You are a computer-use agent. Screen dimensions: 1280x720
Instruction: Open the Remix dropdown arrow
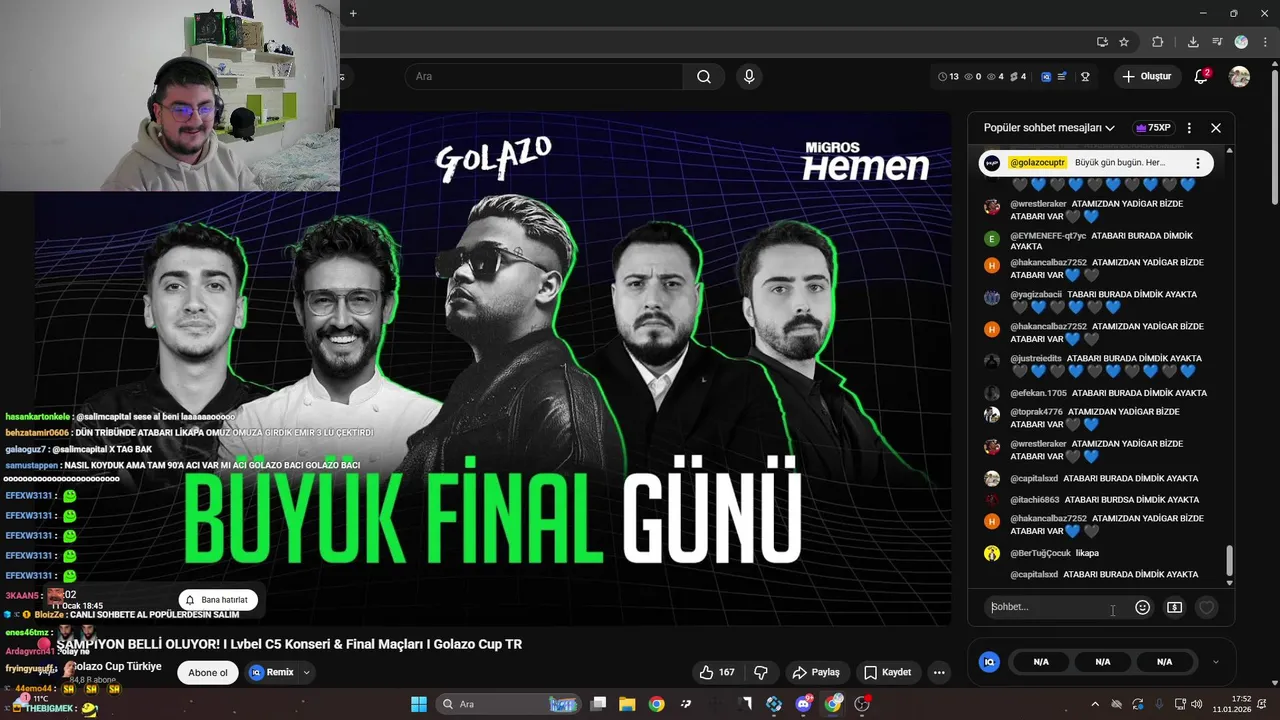coord(307,672)
